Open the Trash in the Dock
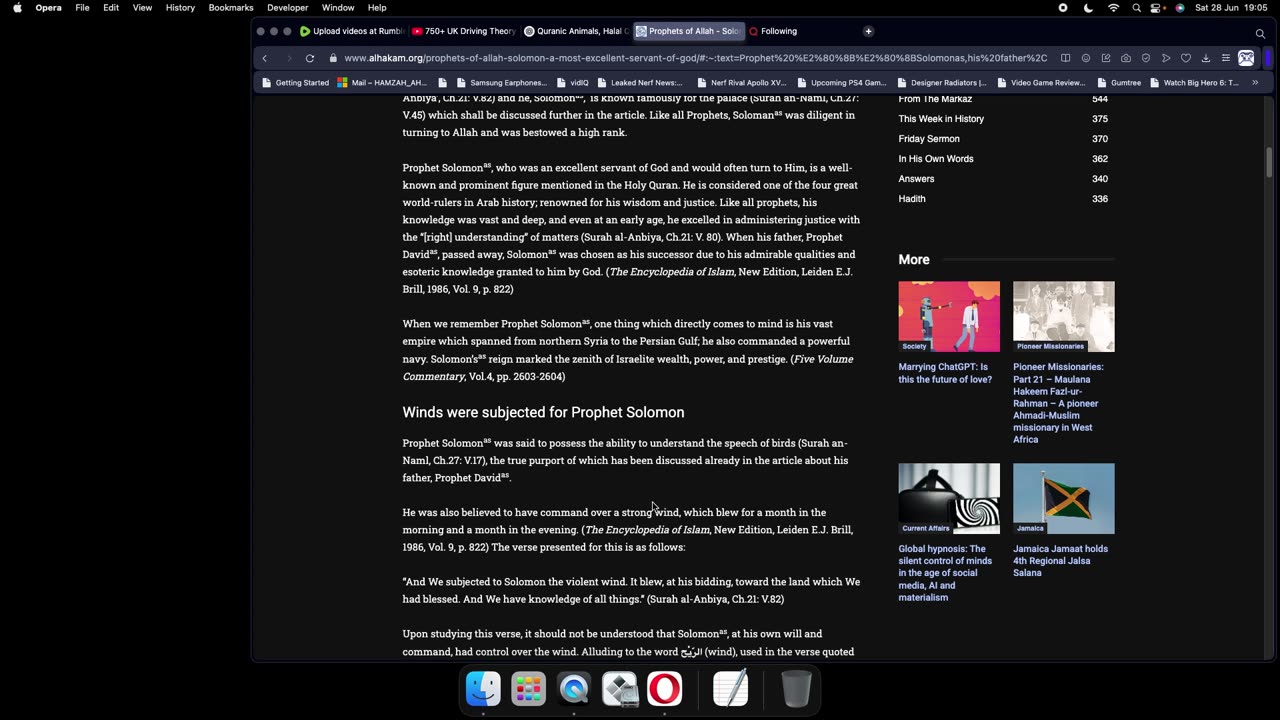This screenshot has height=720, width=1280. [x=796, y=689]
